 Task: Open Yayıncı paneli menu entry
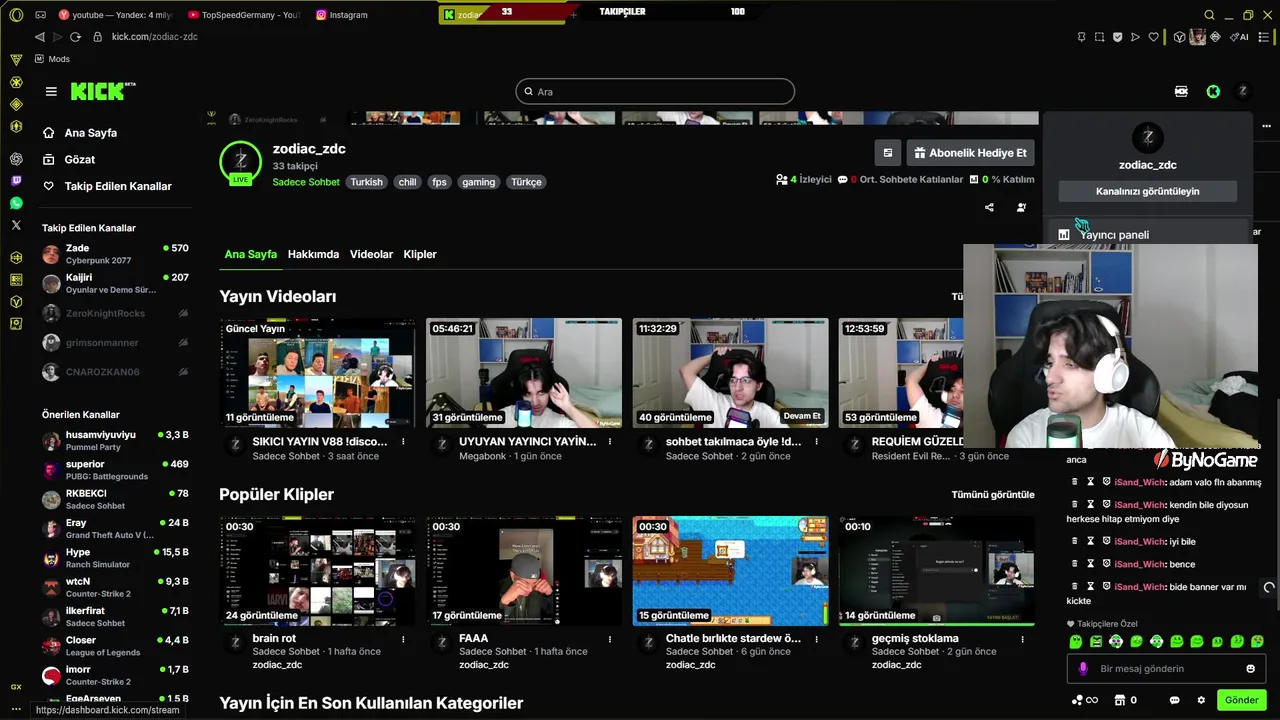(1147, 235)
